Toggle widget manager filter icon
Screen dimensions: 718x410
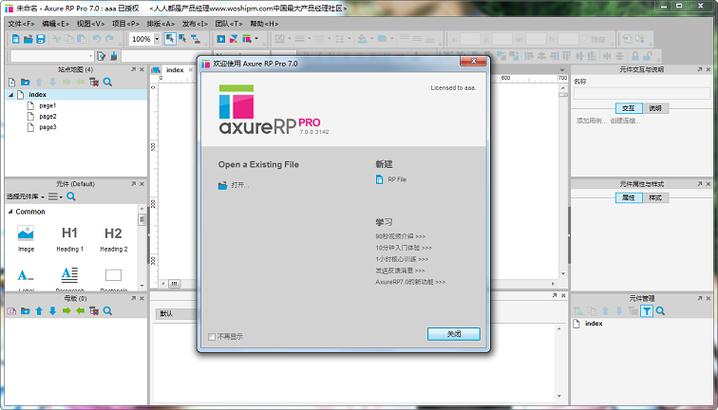pos(646,311)
